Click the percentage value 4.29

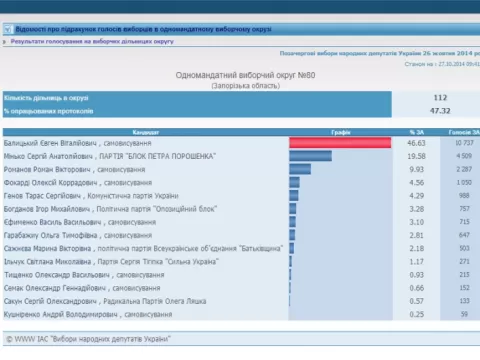tap(417, 196)
